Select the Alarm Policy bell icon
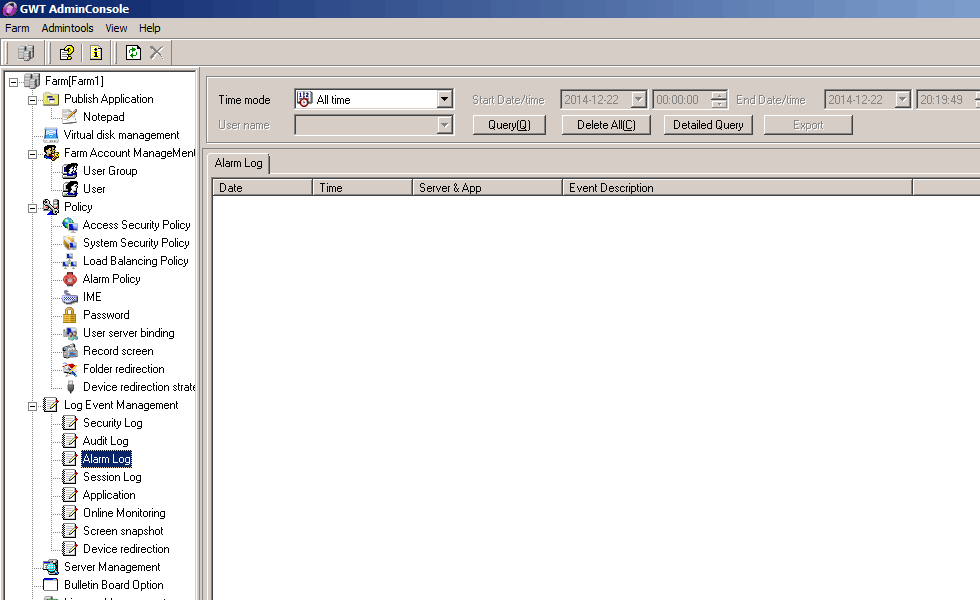The height and width of the screenshot is (600, 980). click(70, 279)
